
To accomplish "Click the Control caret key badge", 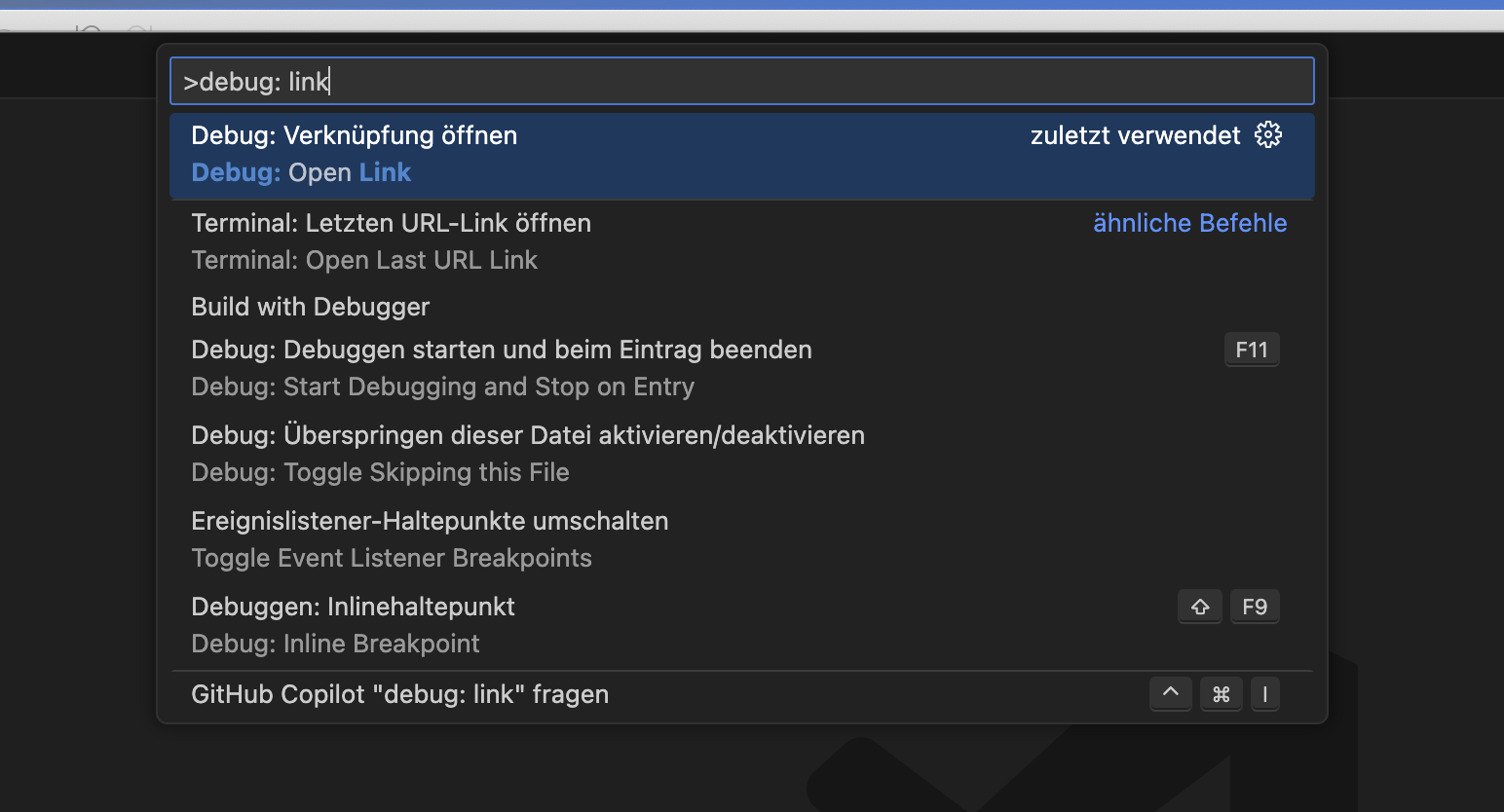I will click(x=1170, y=693).
